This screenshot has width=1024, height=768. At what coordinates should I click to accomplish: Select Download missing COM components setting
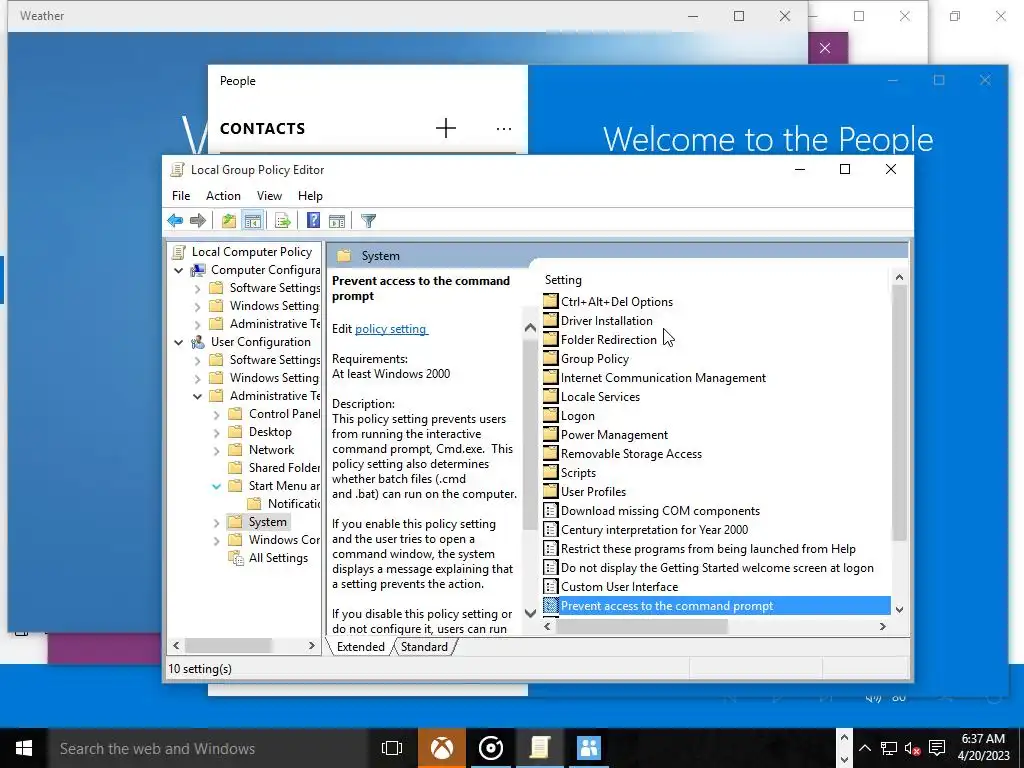pos(660,511)
